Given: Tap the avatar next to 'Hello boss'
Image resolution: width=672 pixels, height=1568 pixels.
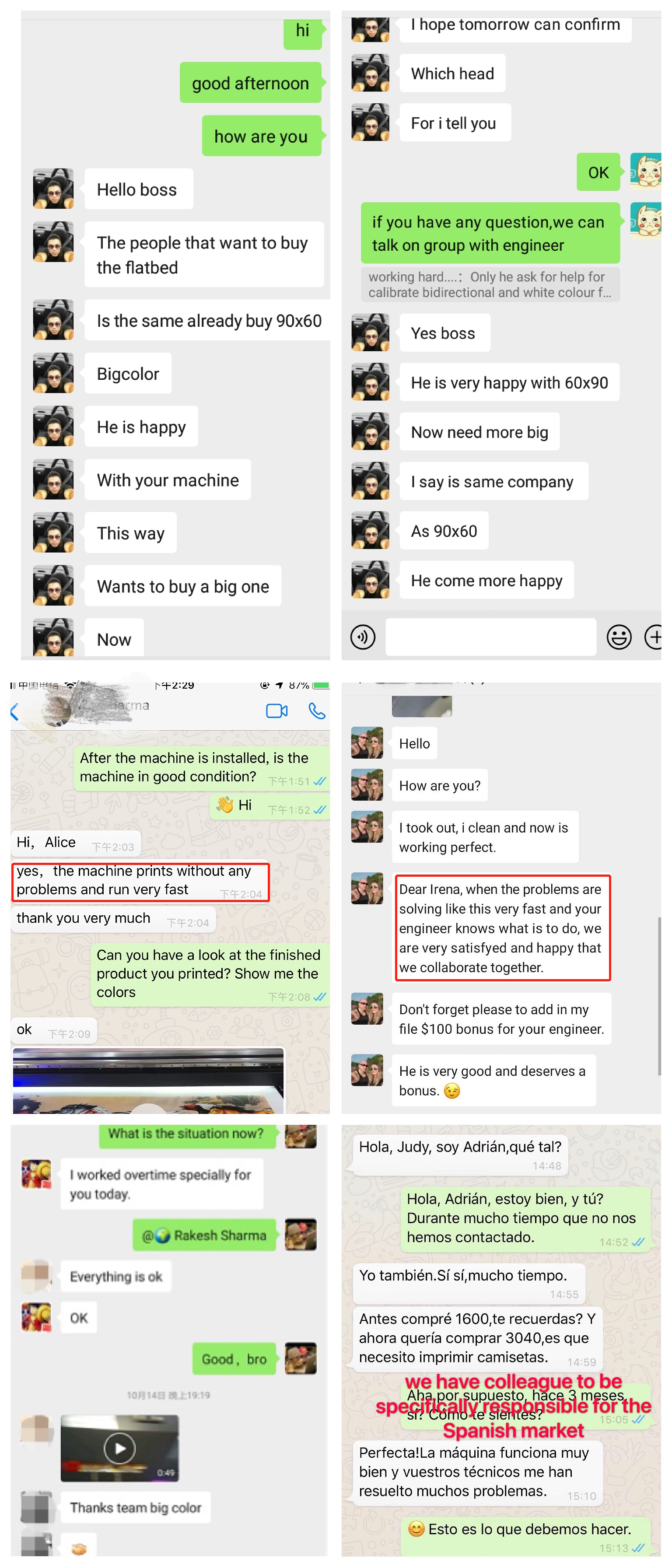Looking at the screenshot, I should (53, 189).
